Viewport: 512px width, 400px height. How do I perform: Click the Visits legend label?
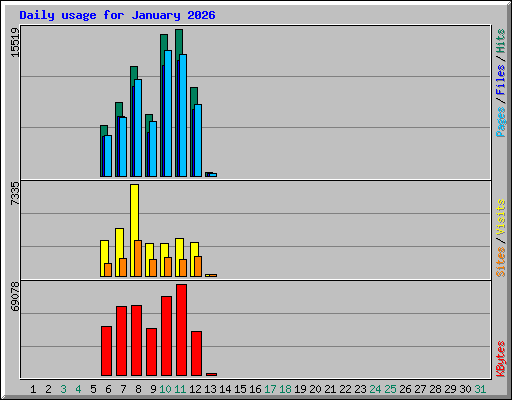point(501,217)
